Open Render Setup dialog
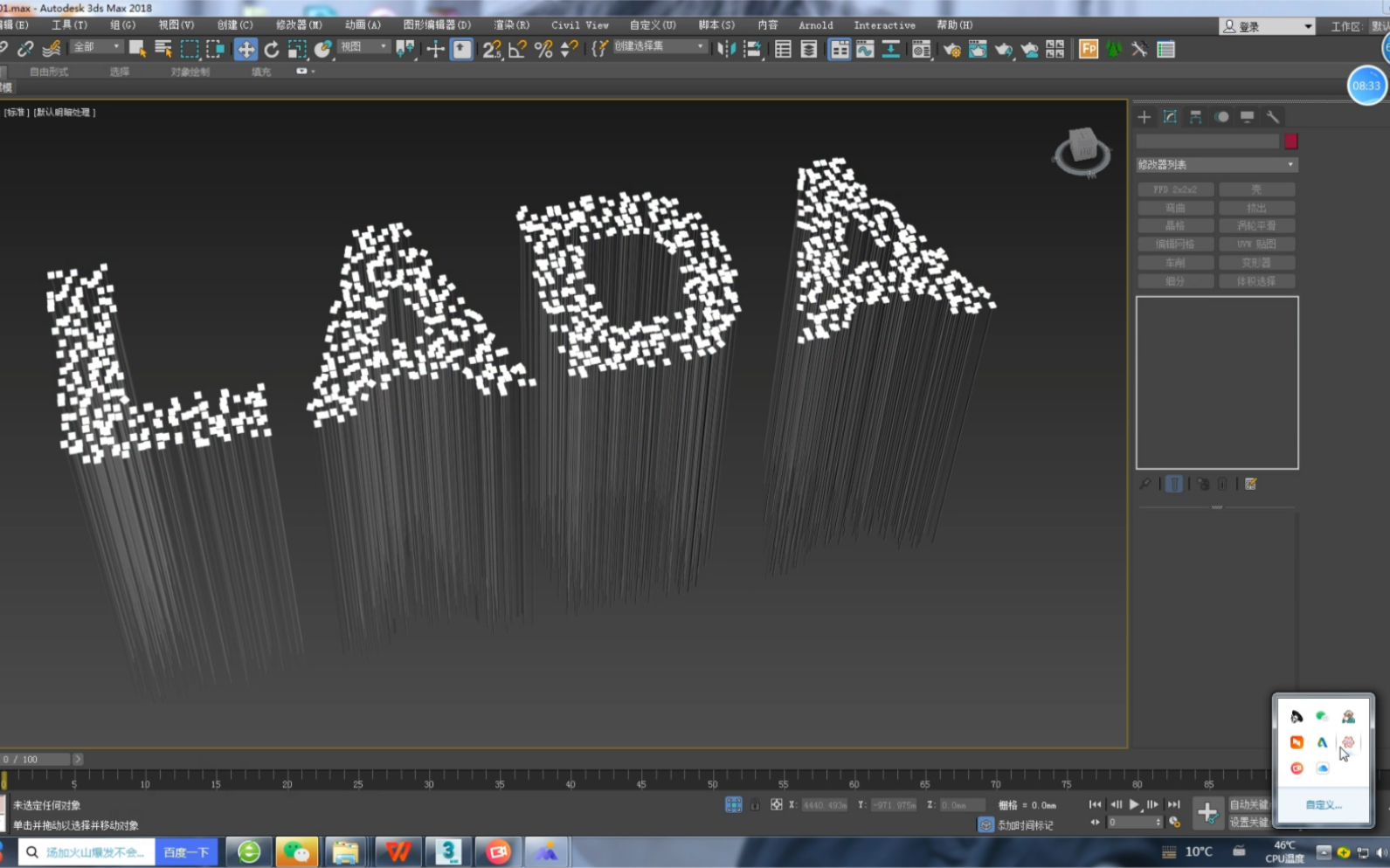The width and height of the screenshot is (1390, 868). (x=951, y=49)
